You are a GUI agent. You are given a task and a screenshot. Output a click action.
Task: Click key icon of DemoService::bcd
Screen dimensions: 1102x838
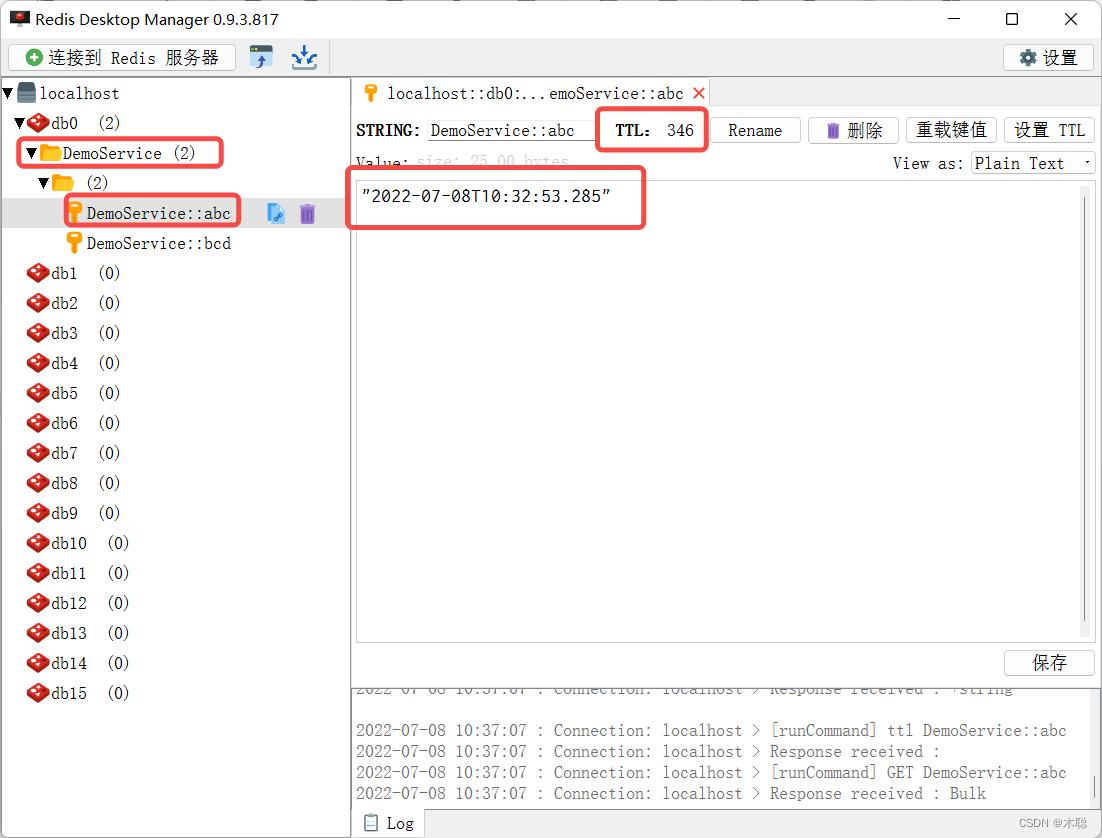[74, 243]
